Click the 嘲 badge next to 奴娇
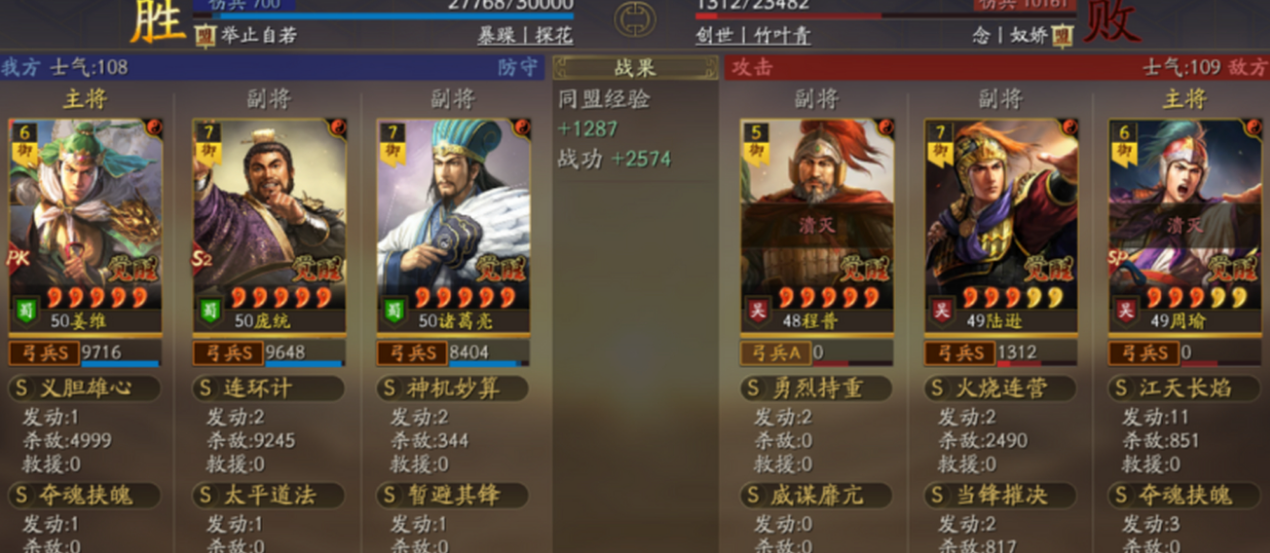Screen dimensions: 1270x553 click(x=1062, y=36)
